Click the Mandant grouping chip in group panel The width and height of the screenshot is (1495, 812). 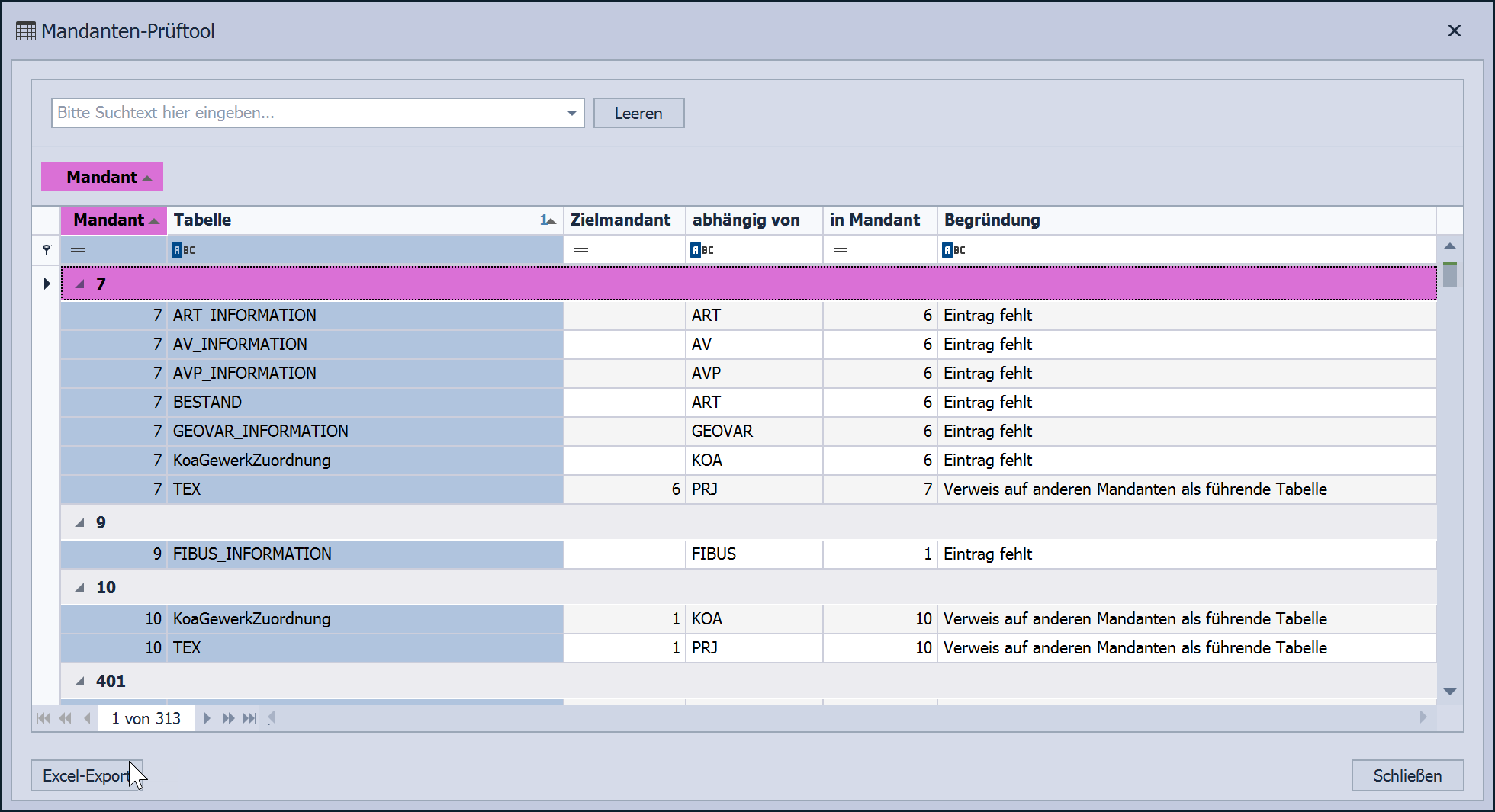pyautogui.click(x=102, y=177)
